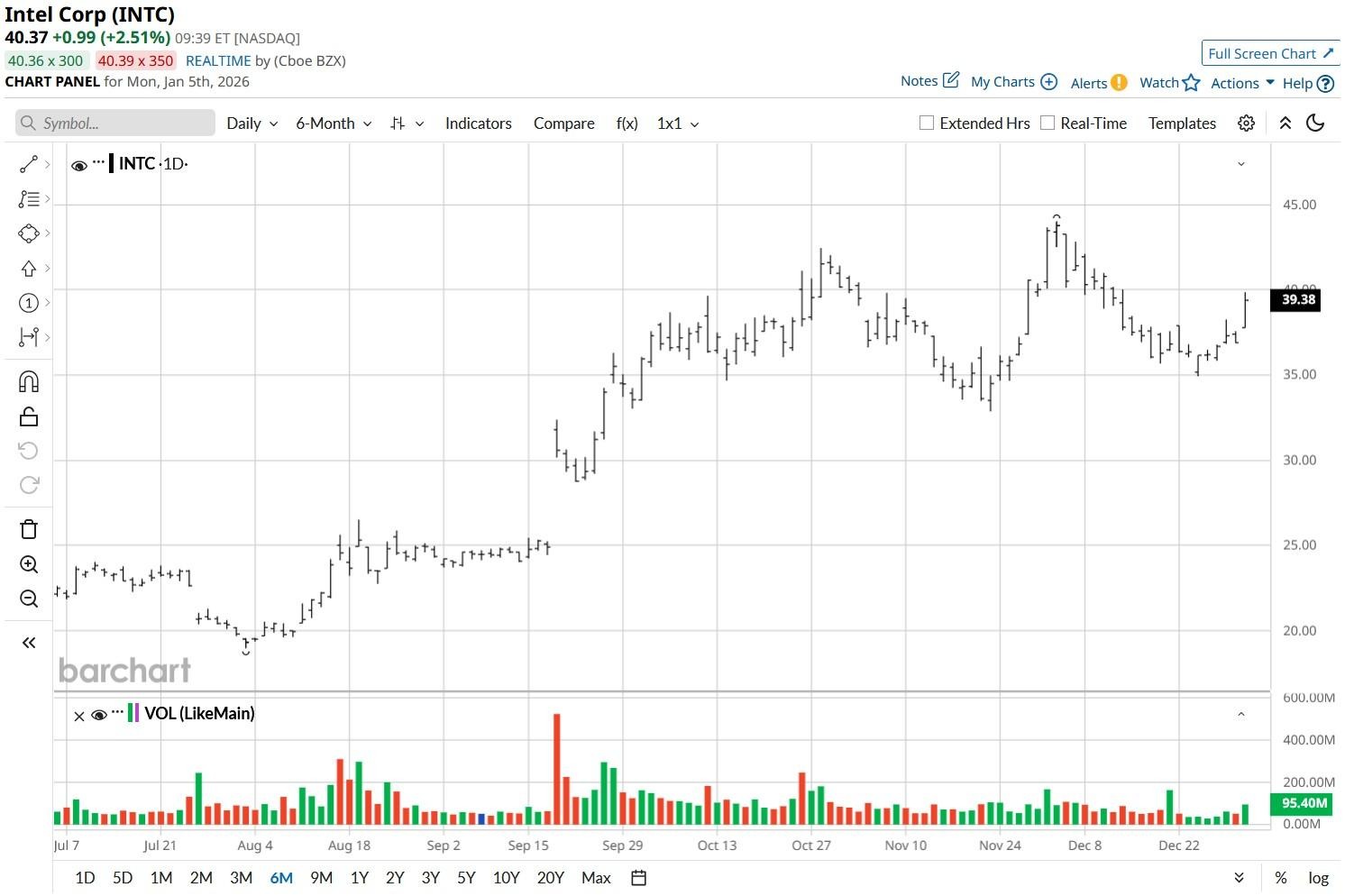The width and height of the screenshot is (1345, 896).
Task: Collapse the volume pane
Action: click(1241, 714)
